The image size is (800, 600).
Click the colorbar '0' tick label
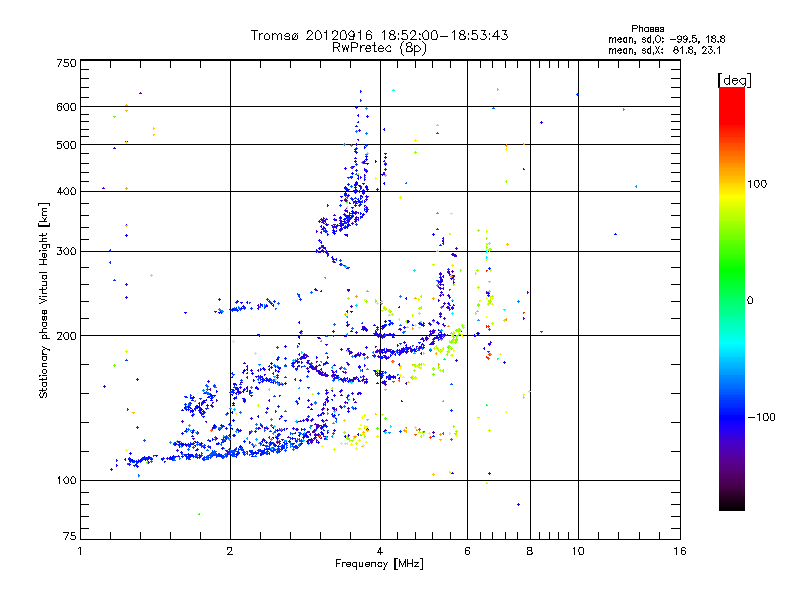750,301
